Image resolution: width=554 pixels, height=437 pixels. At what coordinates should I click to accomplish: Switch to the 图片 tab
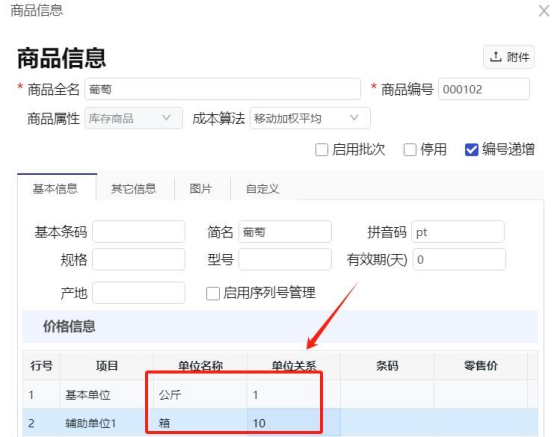[201, 189]
